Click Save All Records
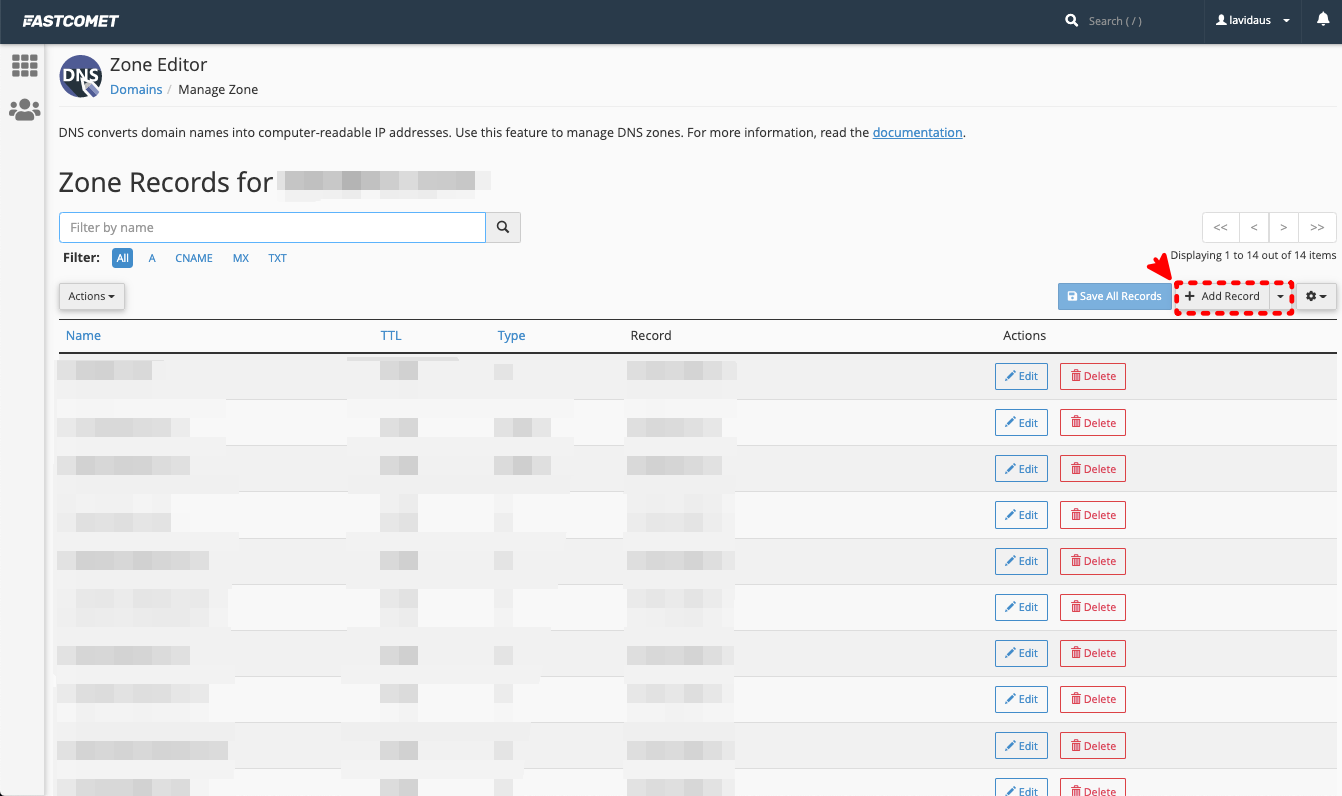 [1115, 296]
